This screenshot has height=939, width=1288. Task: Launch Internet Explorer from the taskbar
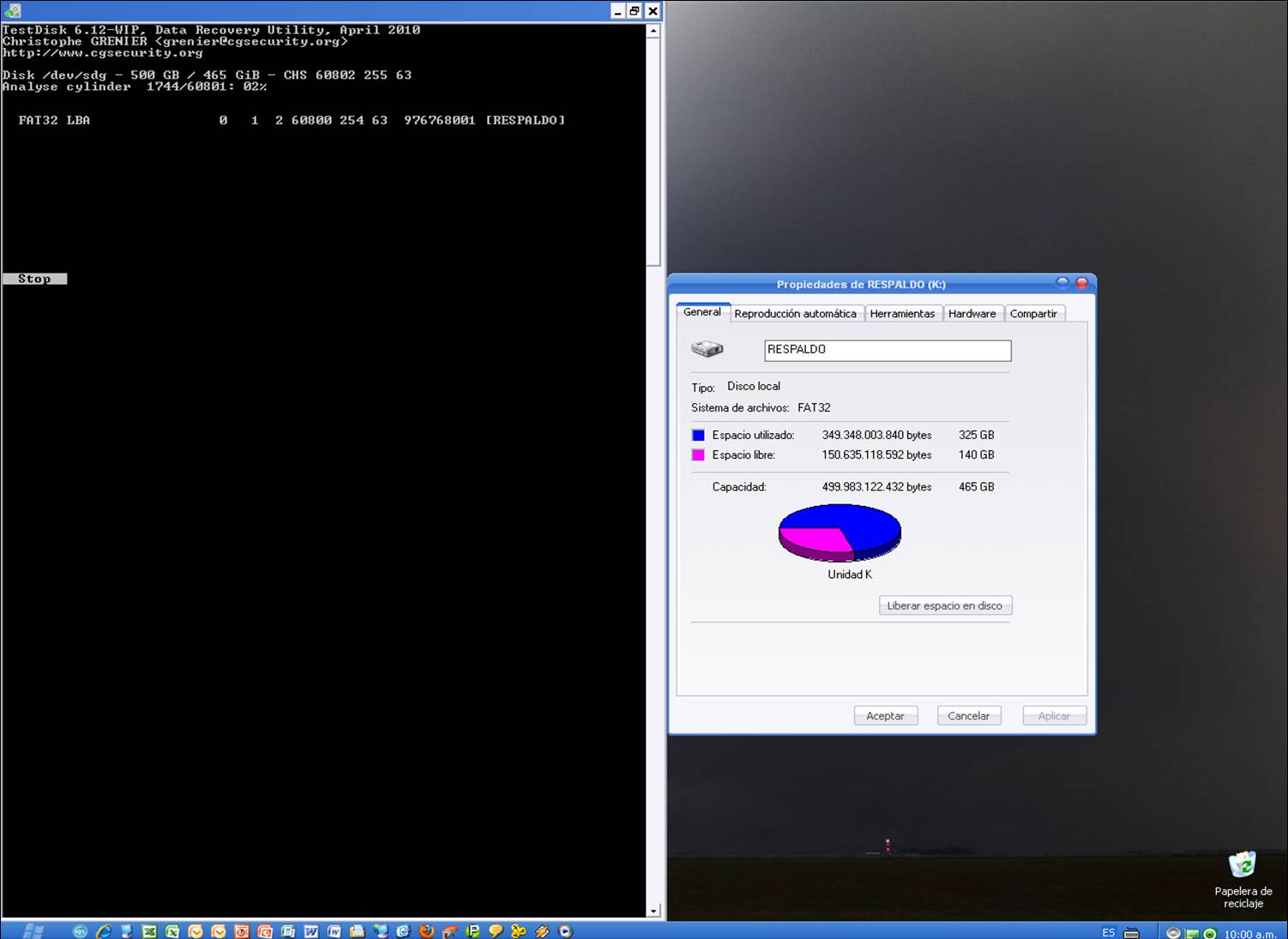click(103, 931)
